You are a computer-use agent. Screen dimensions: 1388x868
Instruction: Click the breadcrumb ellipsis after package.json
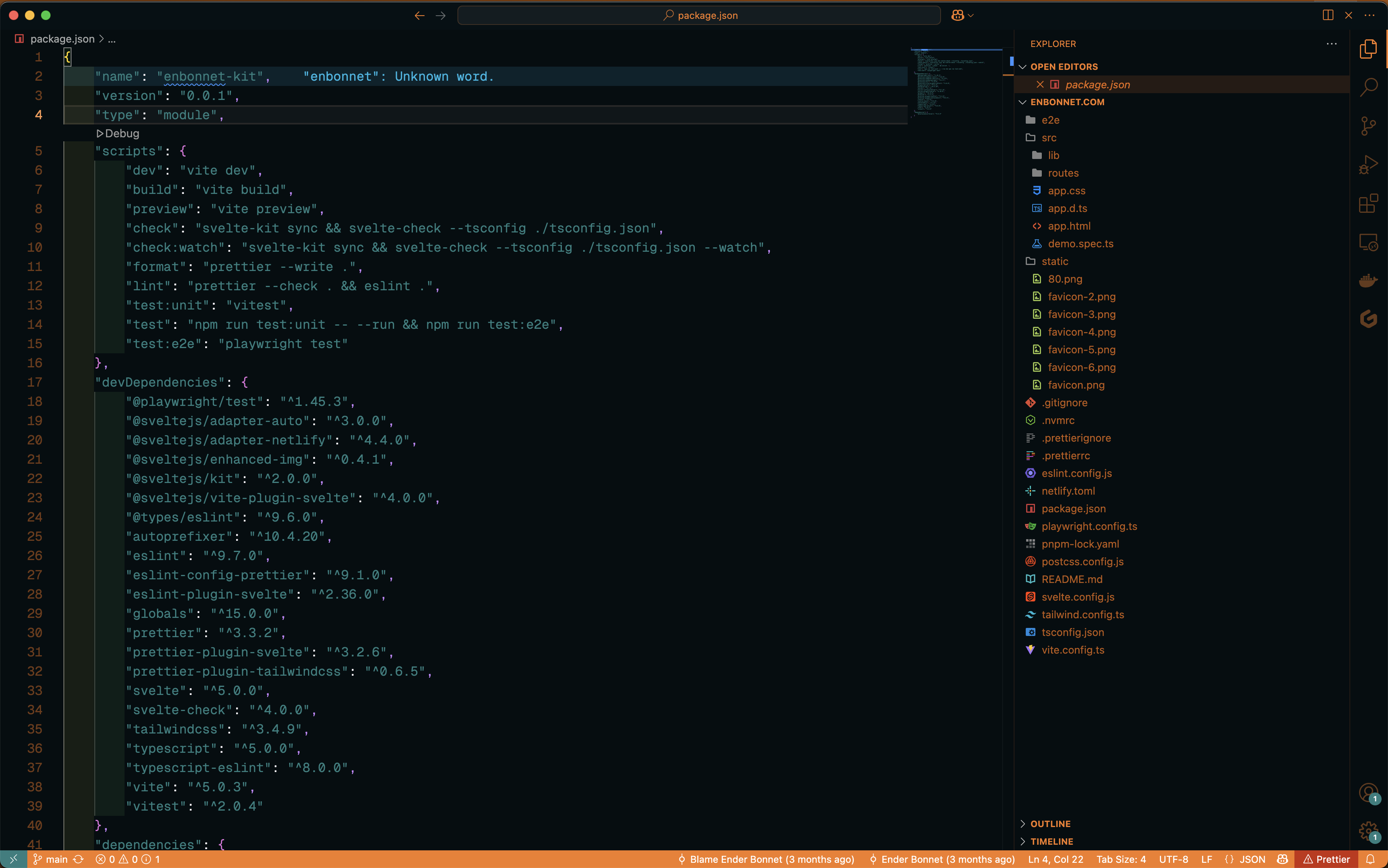[112, 39]
